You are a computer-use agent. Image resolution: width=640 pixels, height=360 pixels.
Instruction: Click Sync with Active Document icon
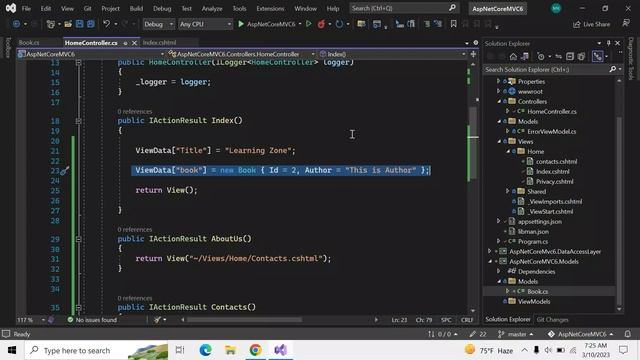click(558, 56)
